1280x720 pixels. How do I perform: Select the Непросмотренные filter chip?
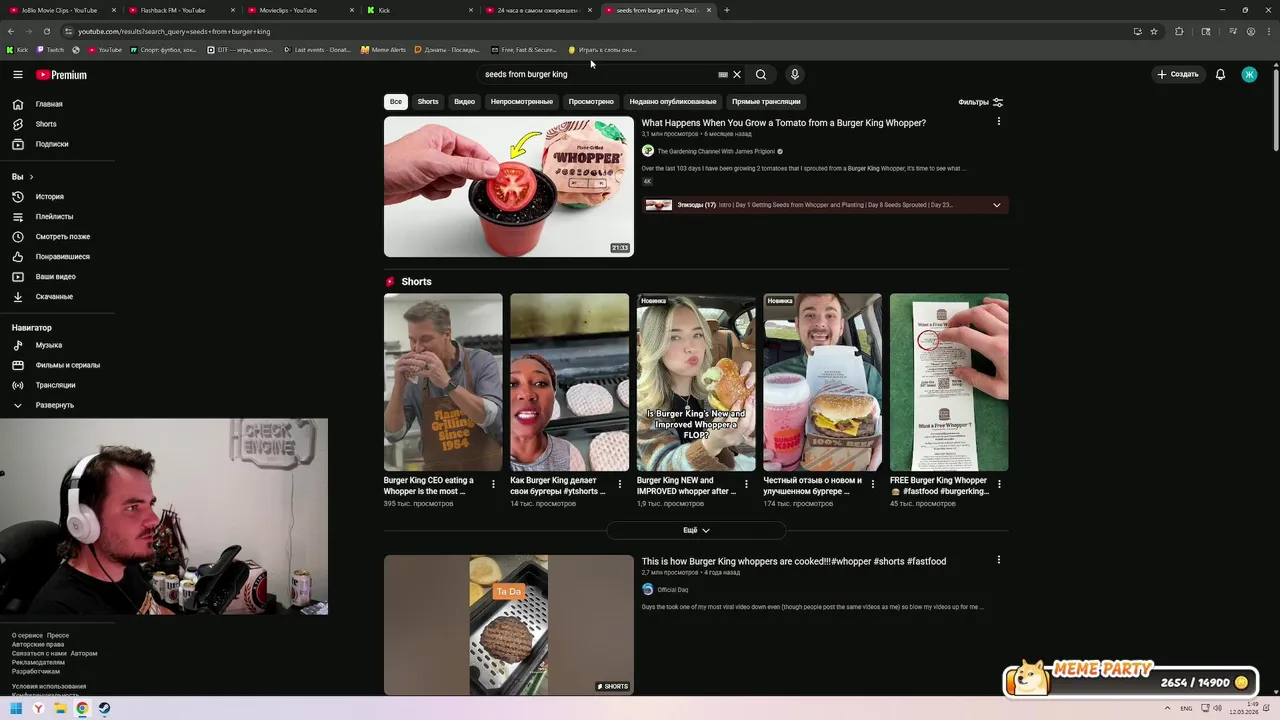(522, 102)
